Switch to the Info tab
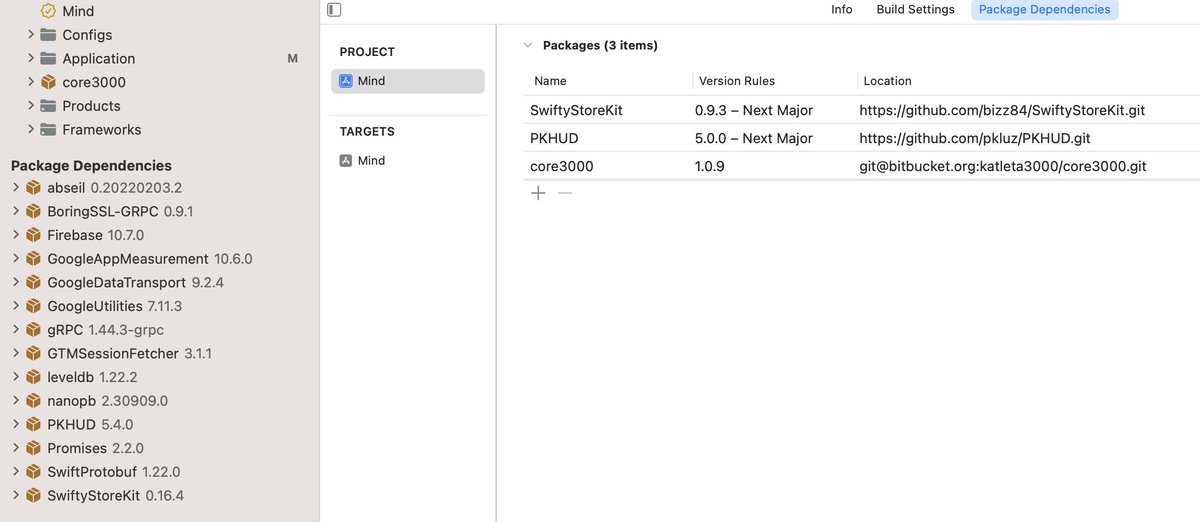Image resolution: width=1200 pixels, height=522 pixels. [842, 9]
